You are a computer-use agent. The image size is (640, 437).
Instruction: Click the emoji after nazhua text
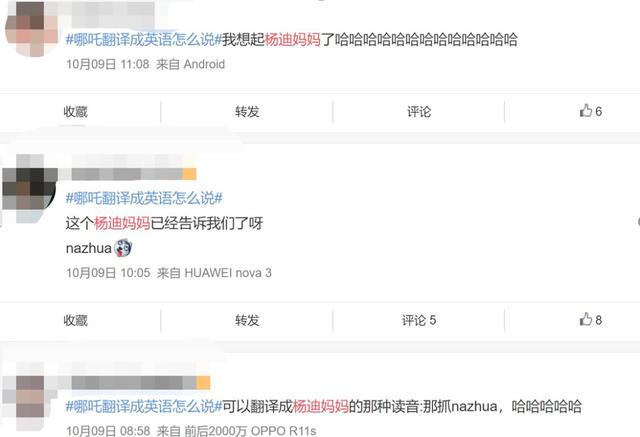coord(123,248)
